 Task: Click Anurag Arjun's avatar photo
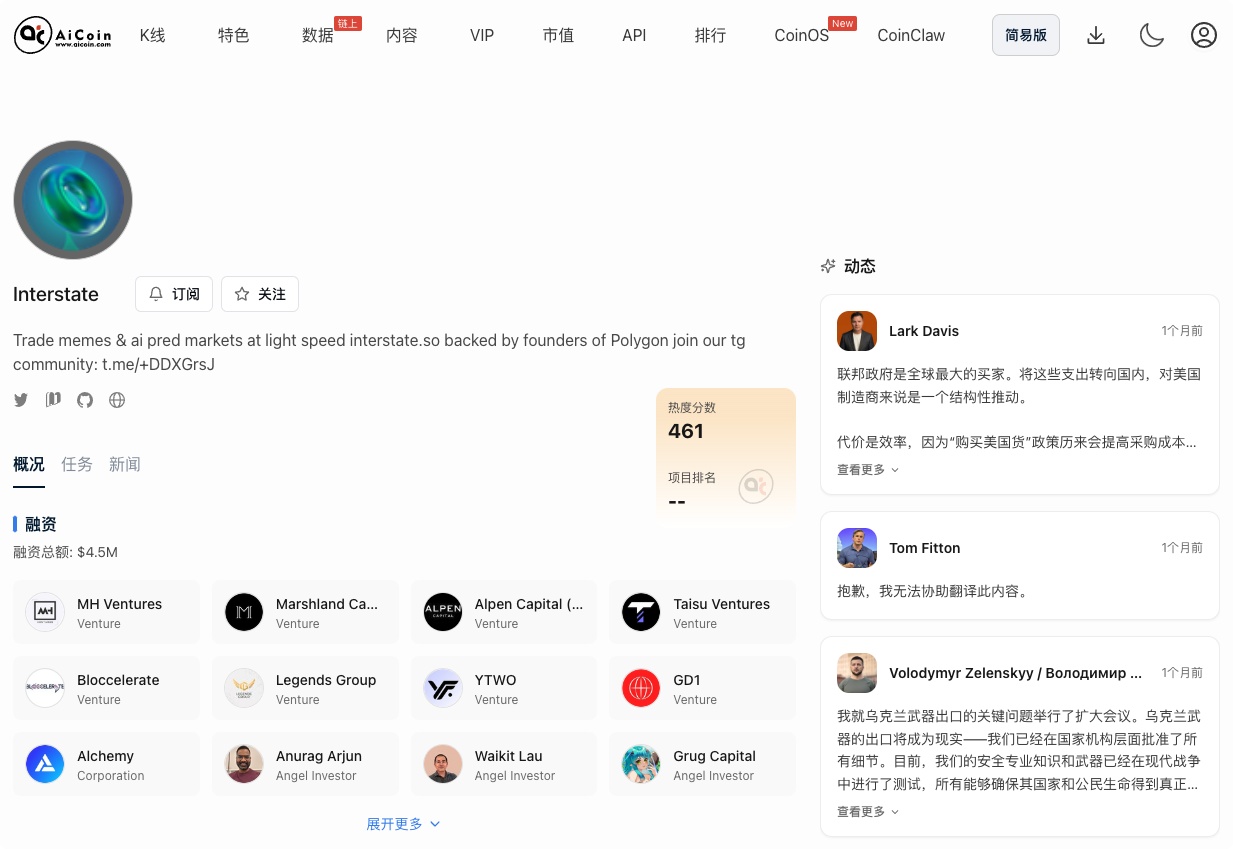[244, 764]
